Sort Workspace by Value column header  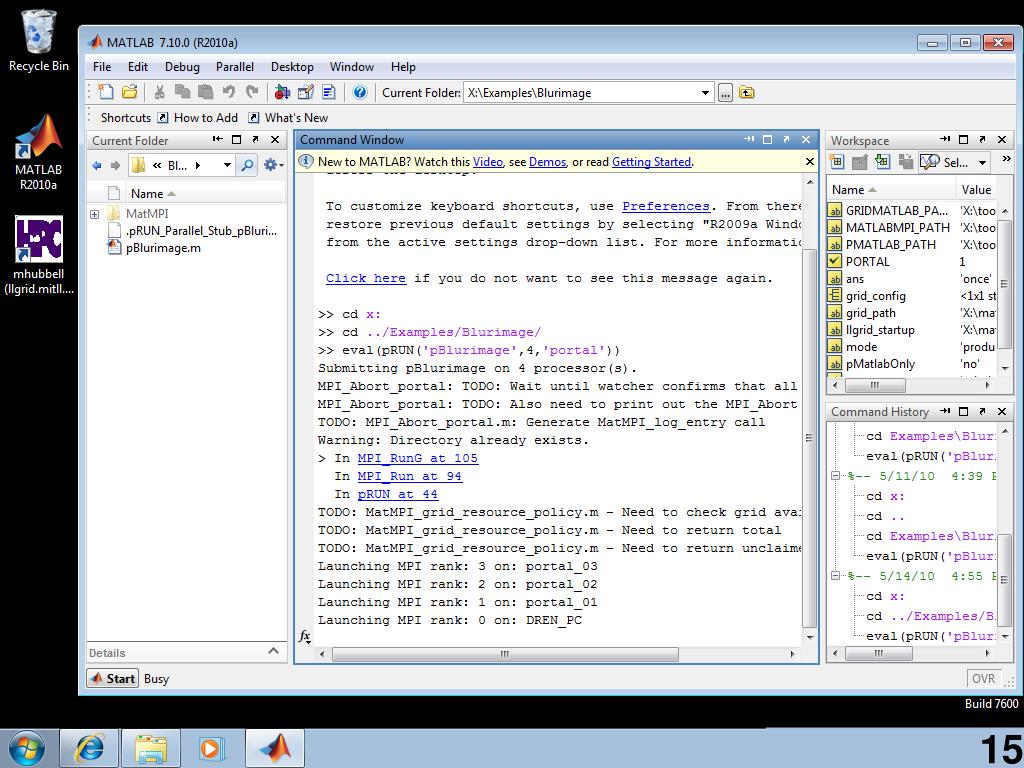click(x=976, y=189)
